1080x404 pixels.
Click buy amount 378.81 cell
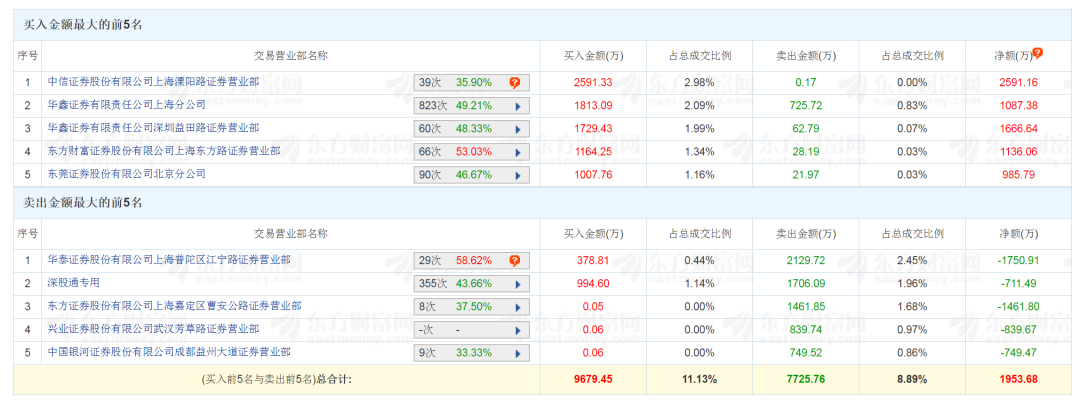coord(593,261)
